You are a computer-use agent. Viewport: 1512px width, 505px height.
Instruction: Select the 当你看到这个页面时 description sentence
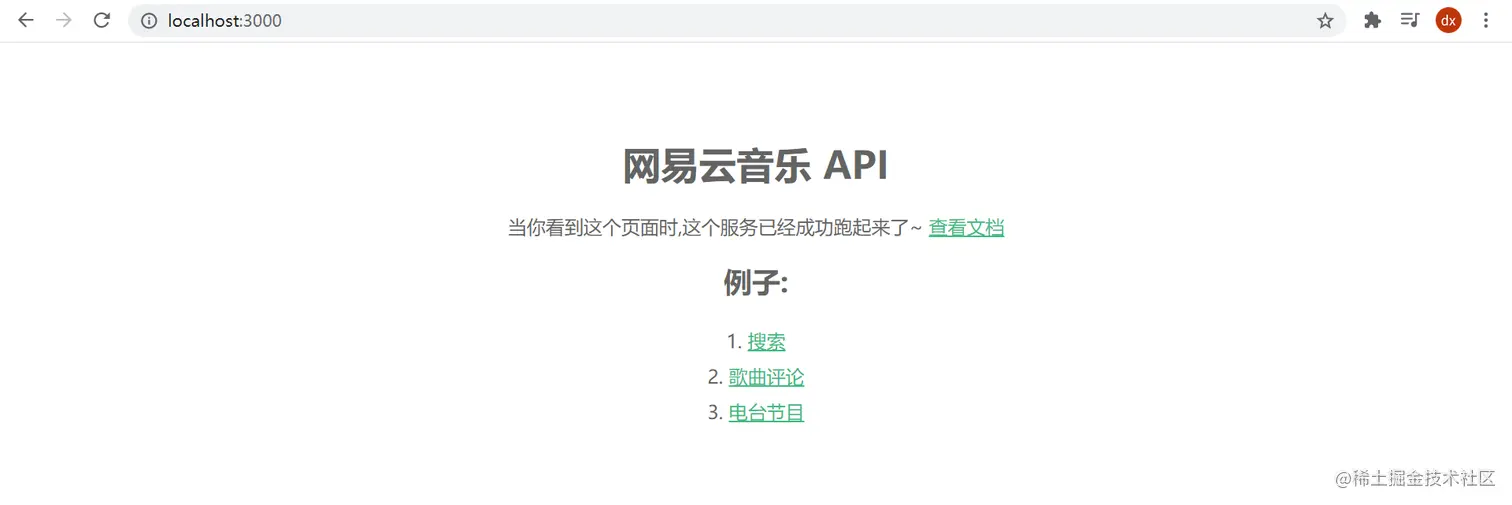[x=715, y=228]
